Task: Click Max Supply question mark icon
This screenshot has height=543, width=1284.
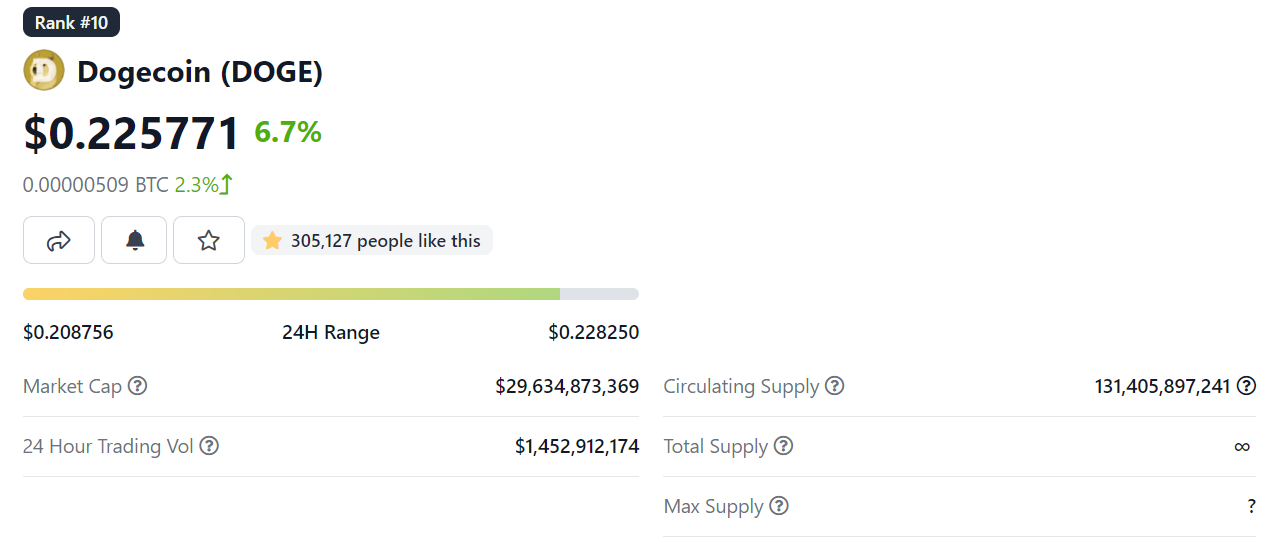Action: [779, 506]
